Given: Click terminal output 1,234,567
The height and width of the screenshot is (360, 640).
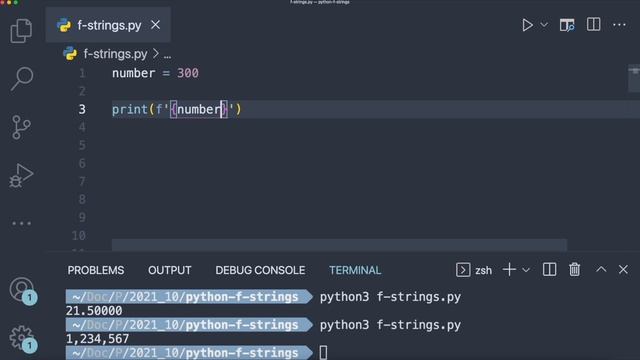Looking at the screenshot, I should point(98,339).
